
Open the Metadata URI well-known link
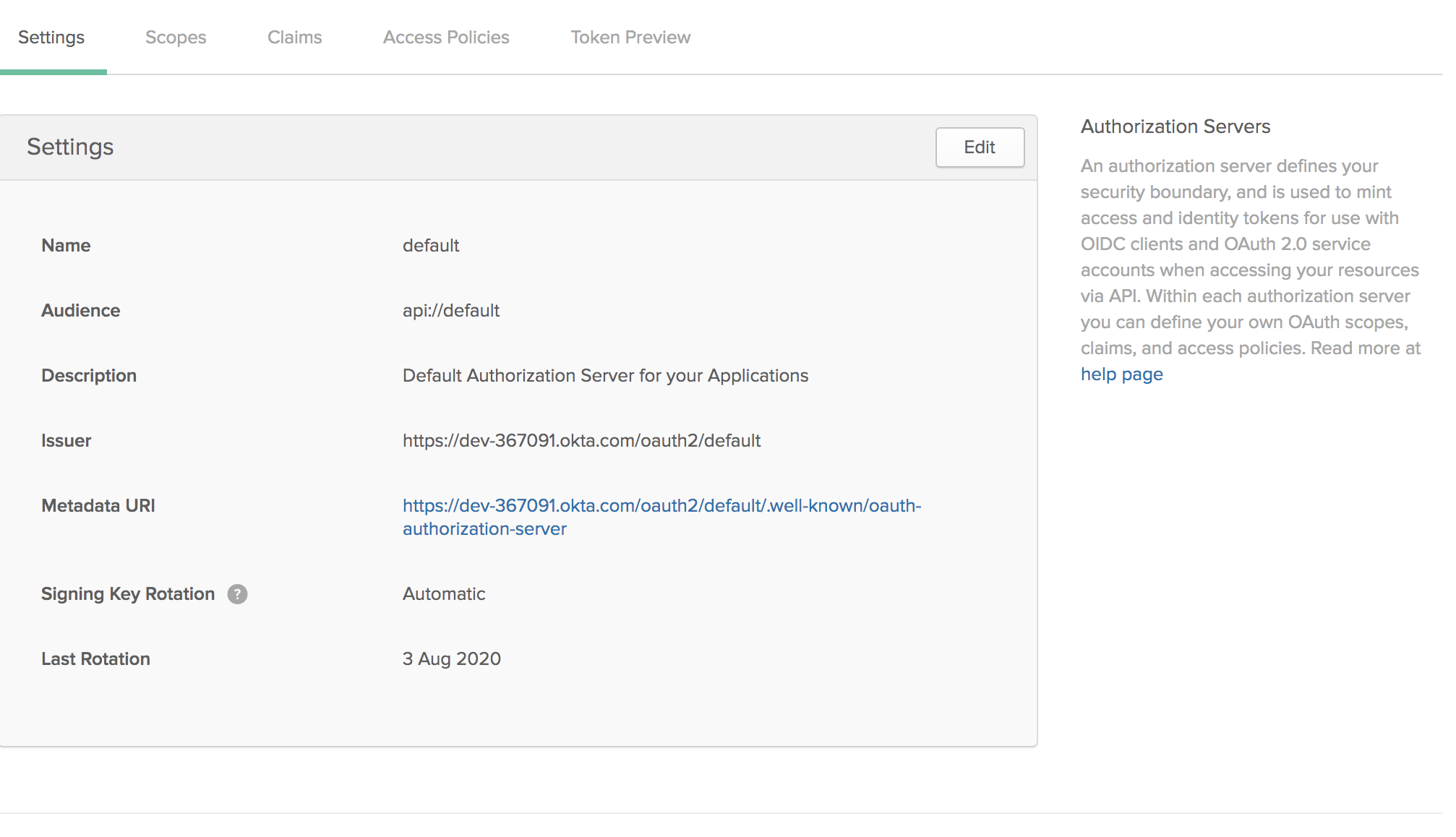tap(661, 506)
